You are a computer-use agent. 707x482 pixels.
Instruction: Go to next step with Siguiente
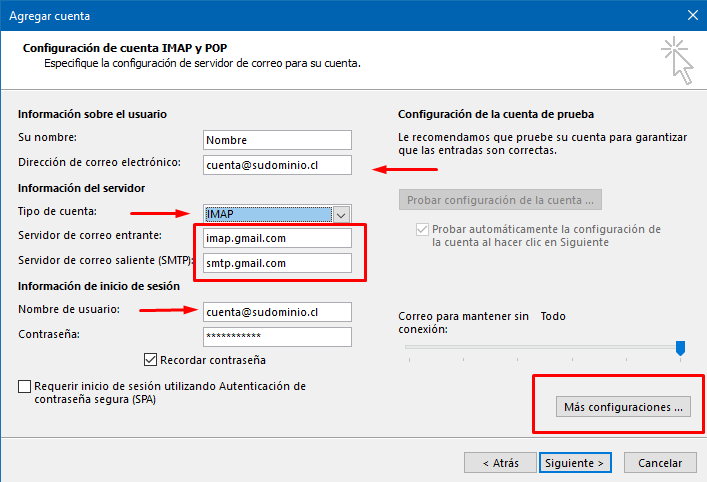[575, 463]
